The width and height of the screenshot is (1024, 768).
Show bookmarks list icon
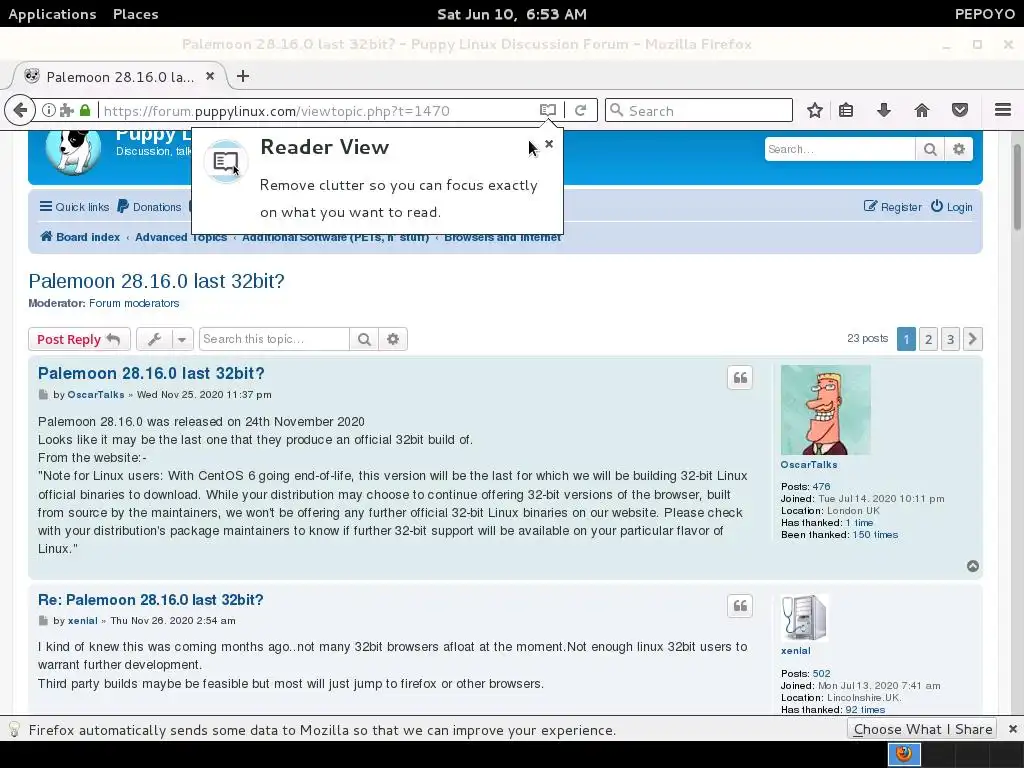coord(846,110)
